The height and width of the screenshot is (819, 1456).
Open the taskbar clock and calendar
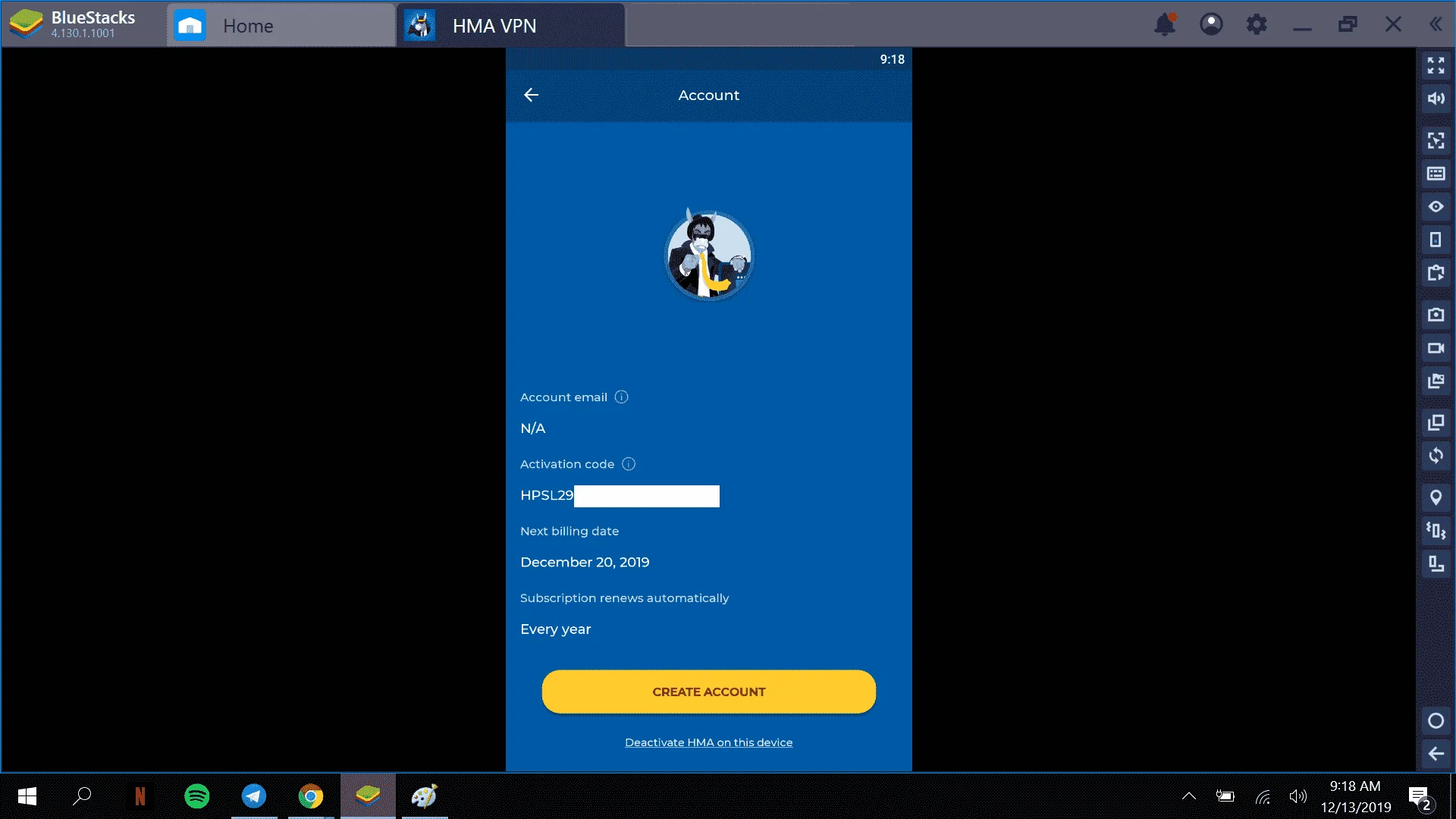coord(1356,796)
